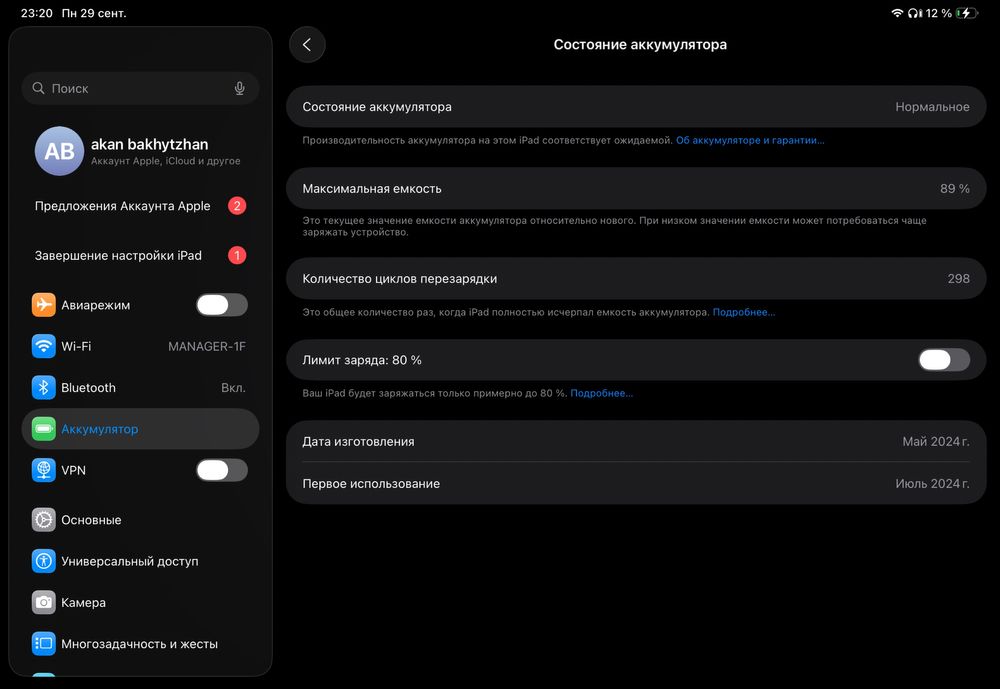The height and width of the screenshot is (689, 1000).
Task: Tap the Камера camera icon
Action: click(43, 603)
